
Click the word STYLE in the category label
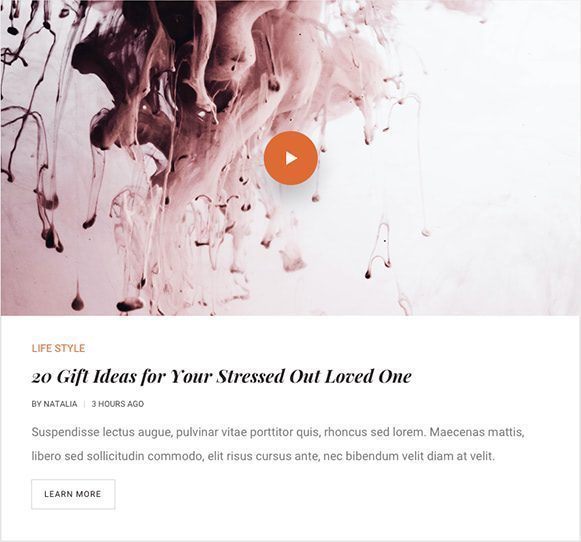click(x=70, y=348)
